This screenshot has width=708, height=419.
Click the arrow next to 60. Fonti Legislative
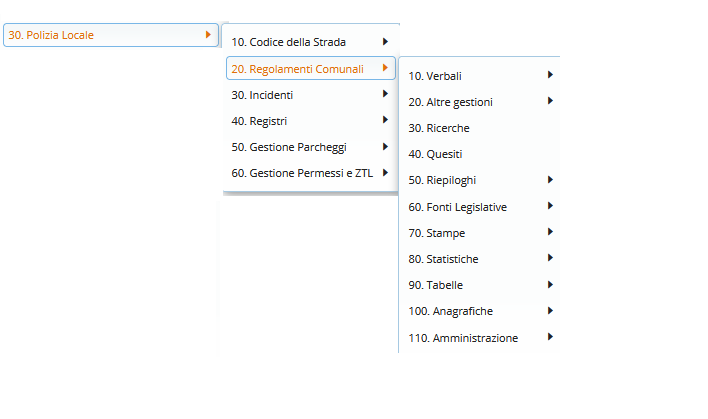550,206
